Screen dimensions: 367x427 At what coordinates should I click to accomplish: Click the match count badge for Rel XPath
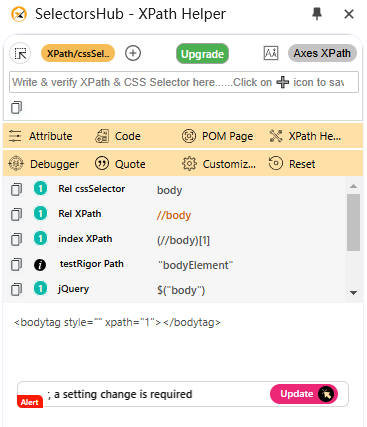coord(40,214)
